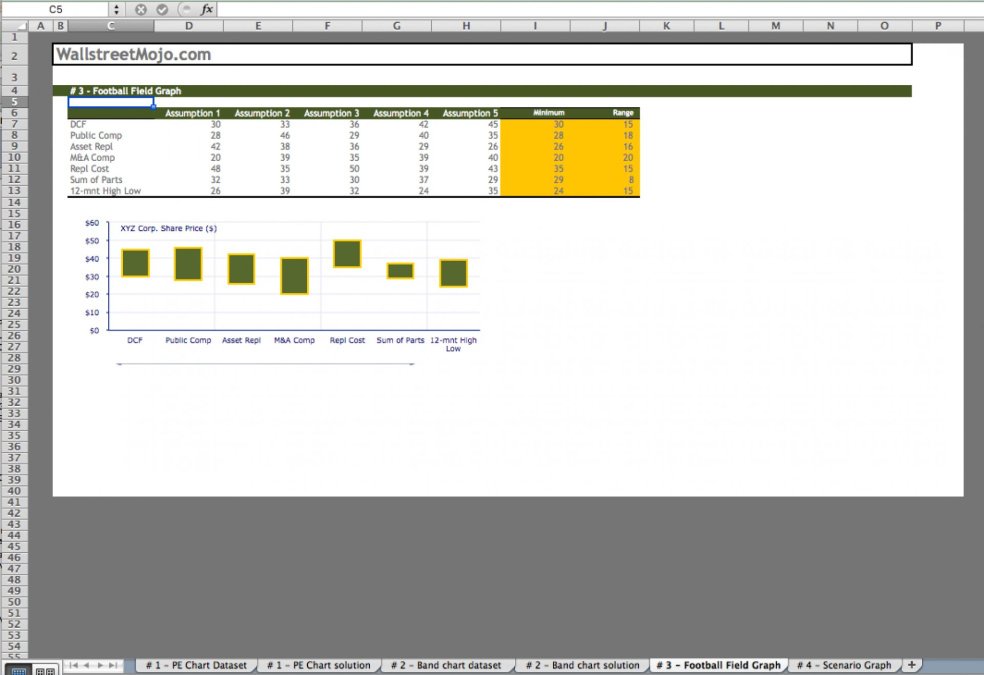
Task: Click the Name Box showing C5
Action: point(55,9)
